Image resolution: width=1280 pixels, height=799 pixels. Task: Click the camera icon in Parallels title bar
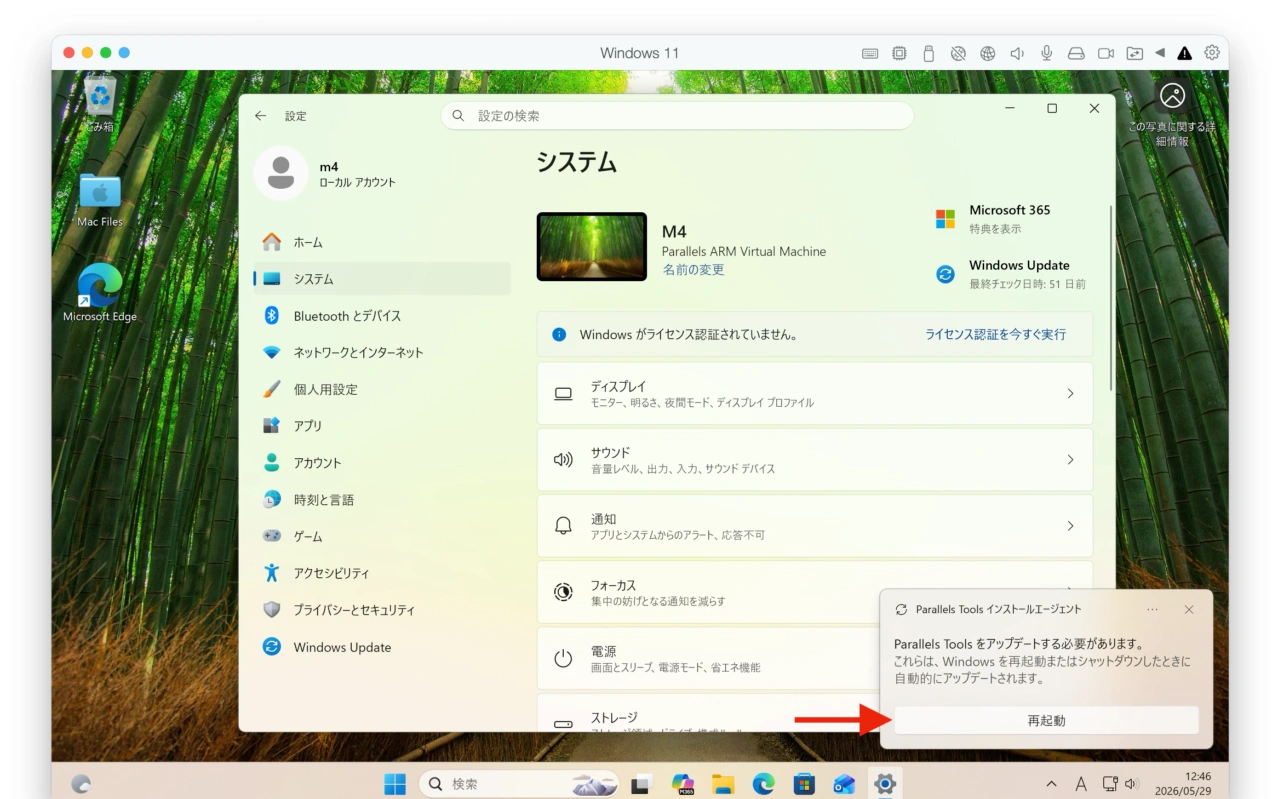pos(1106,53)
